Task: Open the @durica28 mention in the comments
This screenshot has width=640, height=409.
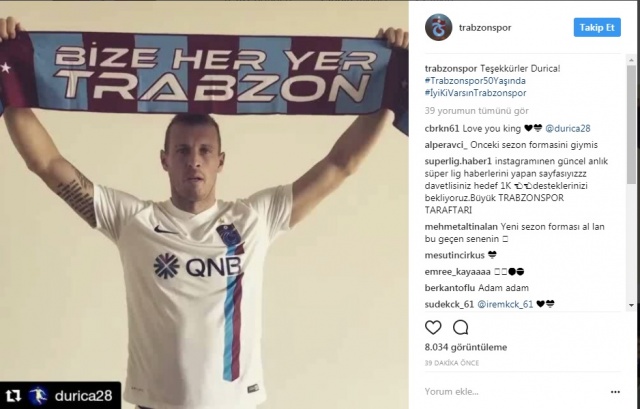Action: [x=568, y=129]
